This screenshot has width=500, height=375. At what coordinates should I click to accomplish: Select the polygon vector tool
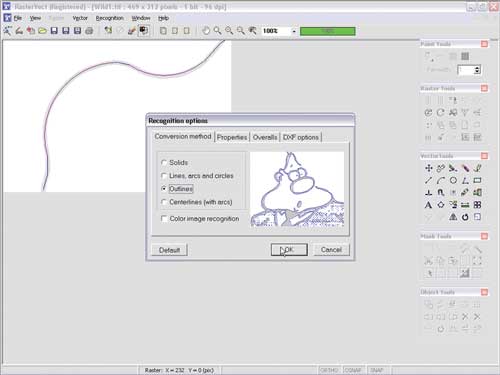pos(441,205)
